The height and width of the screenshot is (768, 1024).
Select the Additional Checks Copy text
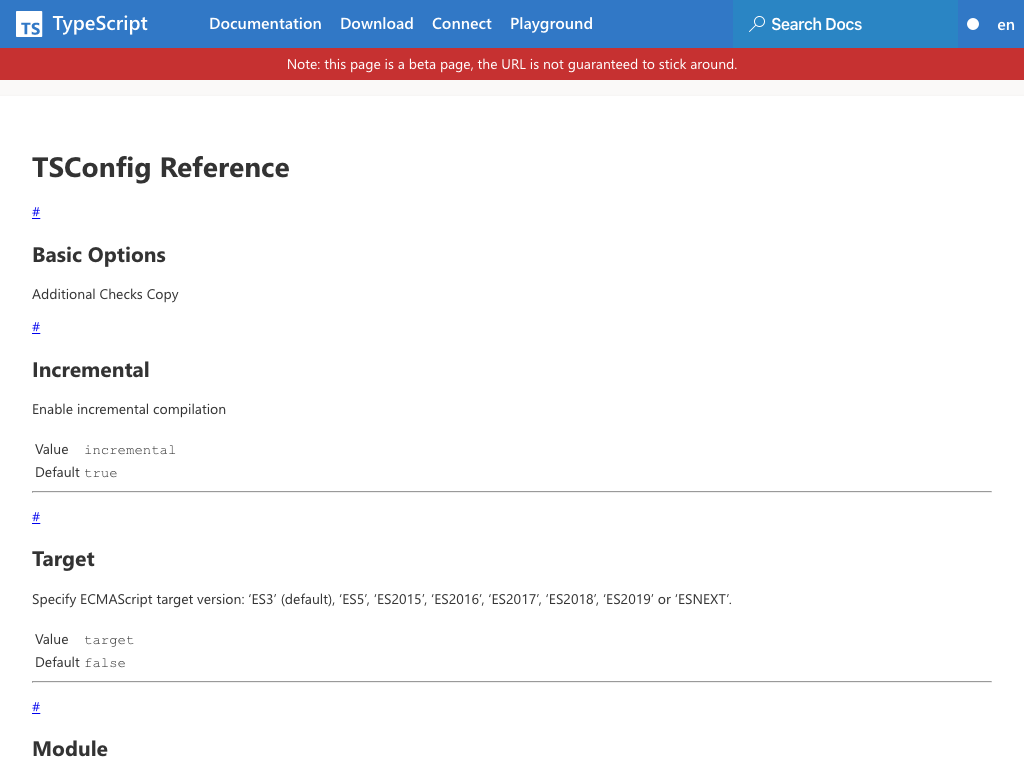105,295
